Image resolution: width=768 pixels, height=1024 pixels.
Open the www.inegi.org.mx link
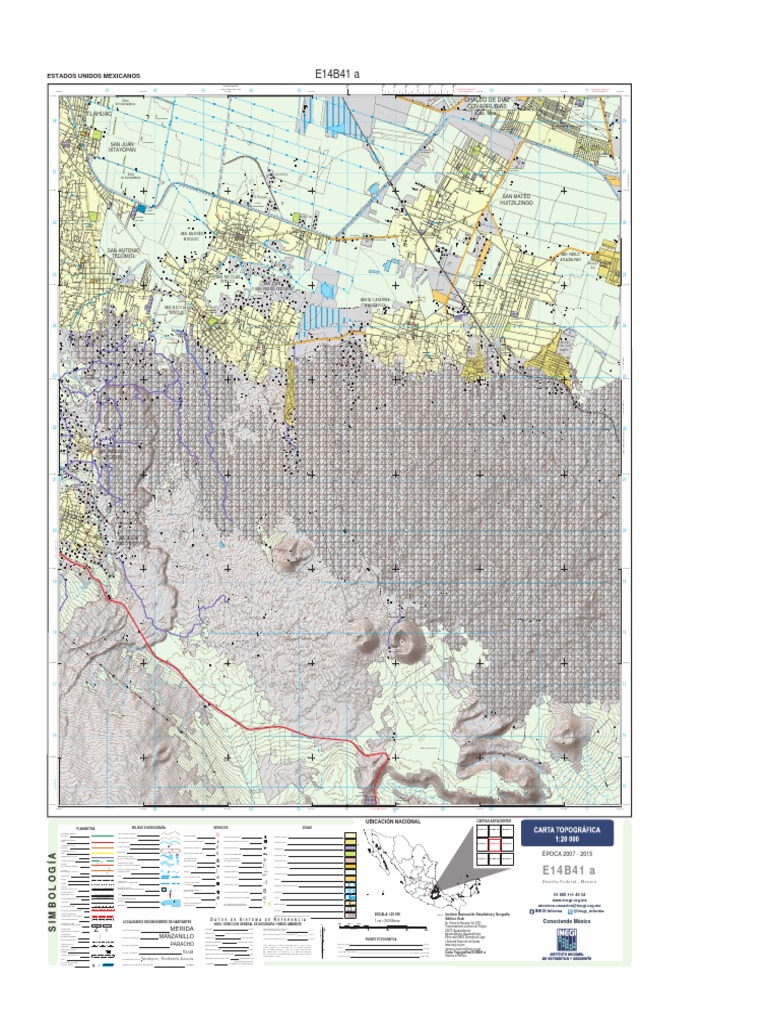569,901
